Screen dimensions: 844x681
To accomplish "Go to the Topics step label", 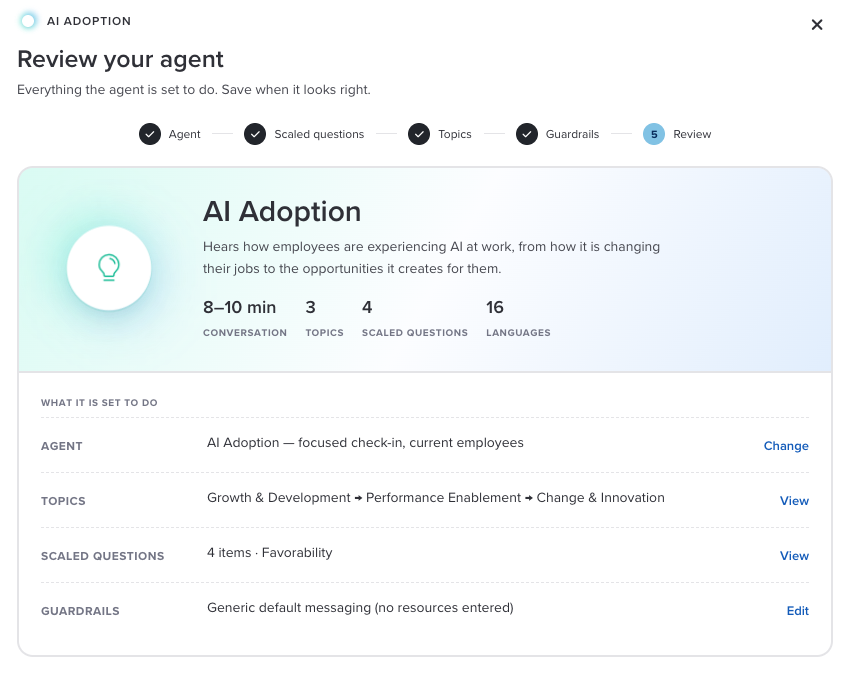I will pyautogui.click(x=455, y=134).
